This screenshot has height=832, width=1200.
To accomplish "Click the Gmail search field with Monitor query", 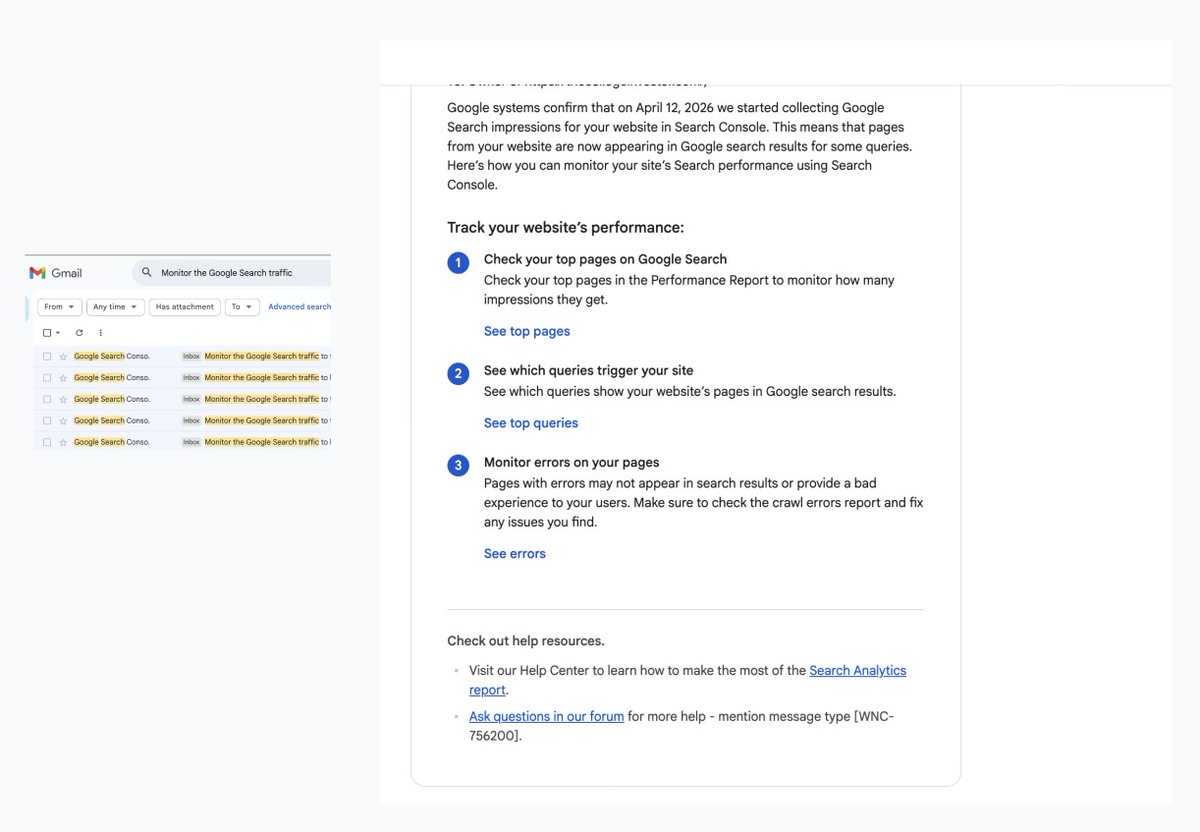I will click(231, 273).
